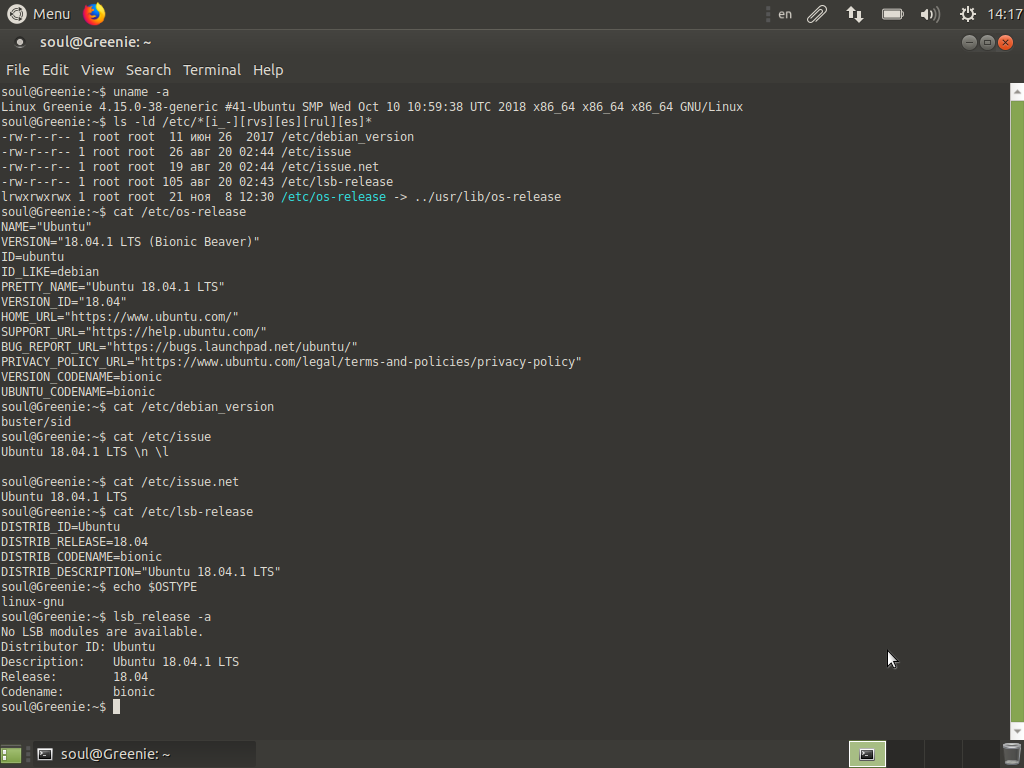Click the 'VERSION="18.04.1 LTS (Bionic Beaver)"' line
This screenshot has width=1024, height=768.
[x=130, y=242]
